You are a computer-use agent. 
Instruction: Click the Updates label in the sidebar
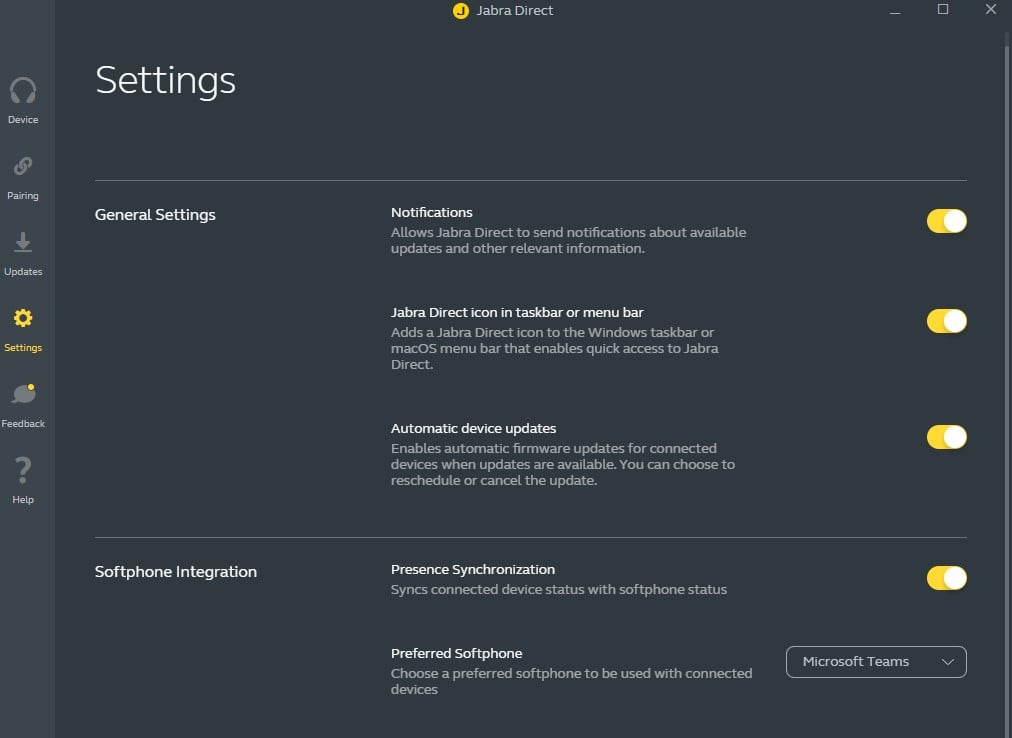[23, 272]
